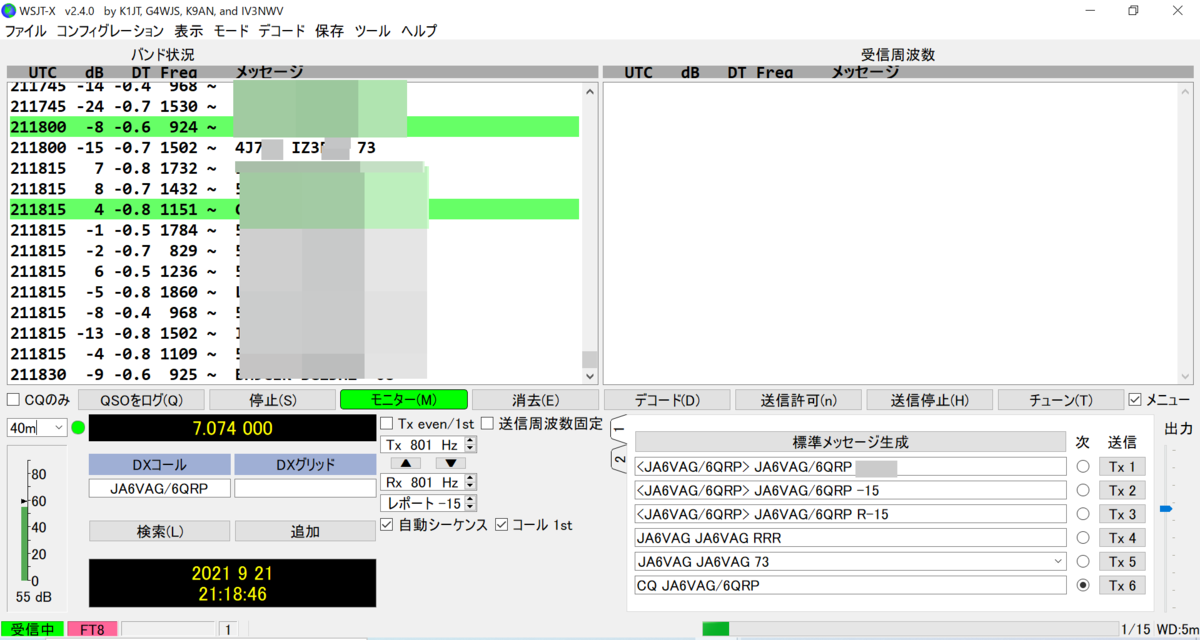This screenshot has width=1200, height=640.
Task: Click the Tx 4 send button
Action: point(1122,538)
